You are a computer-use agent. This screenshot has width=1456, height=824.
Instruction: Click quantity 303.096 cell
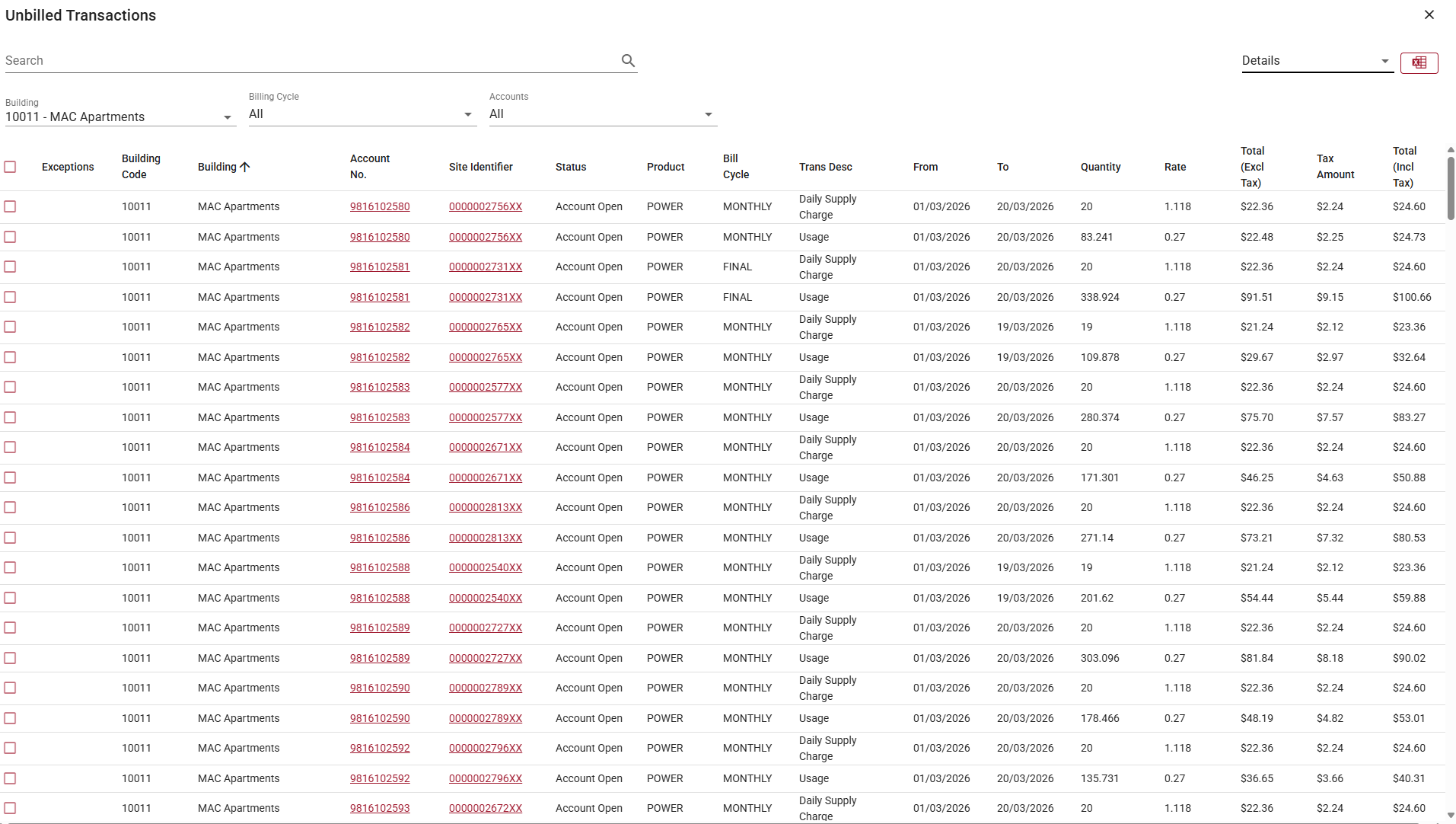(1100, 658)
